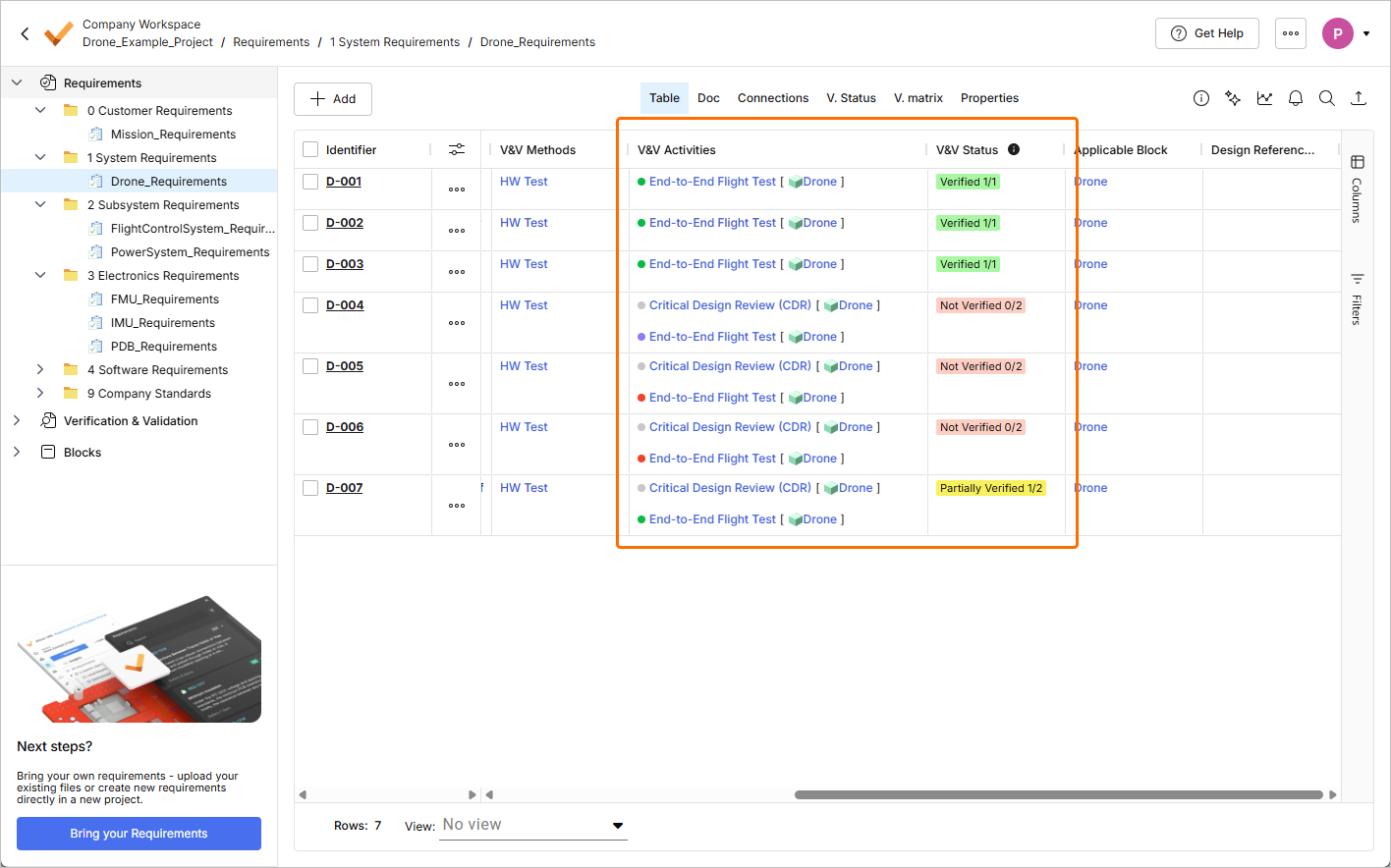
Task: Open the View dropdown showing No view
Action: pyautogui.click(x=533, y=826)
